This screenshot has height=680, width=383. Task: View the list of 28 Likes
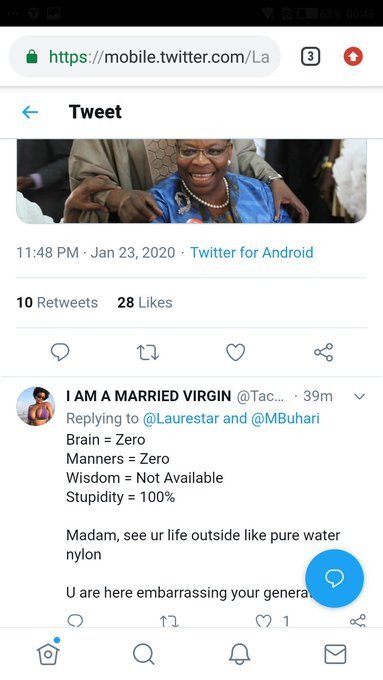tap(144, 303)
